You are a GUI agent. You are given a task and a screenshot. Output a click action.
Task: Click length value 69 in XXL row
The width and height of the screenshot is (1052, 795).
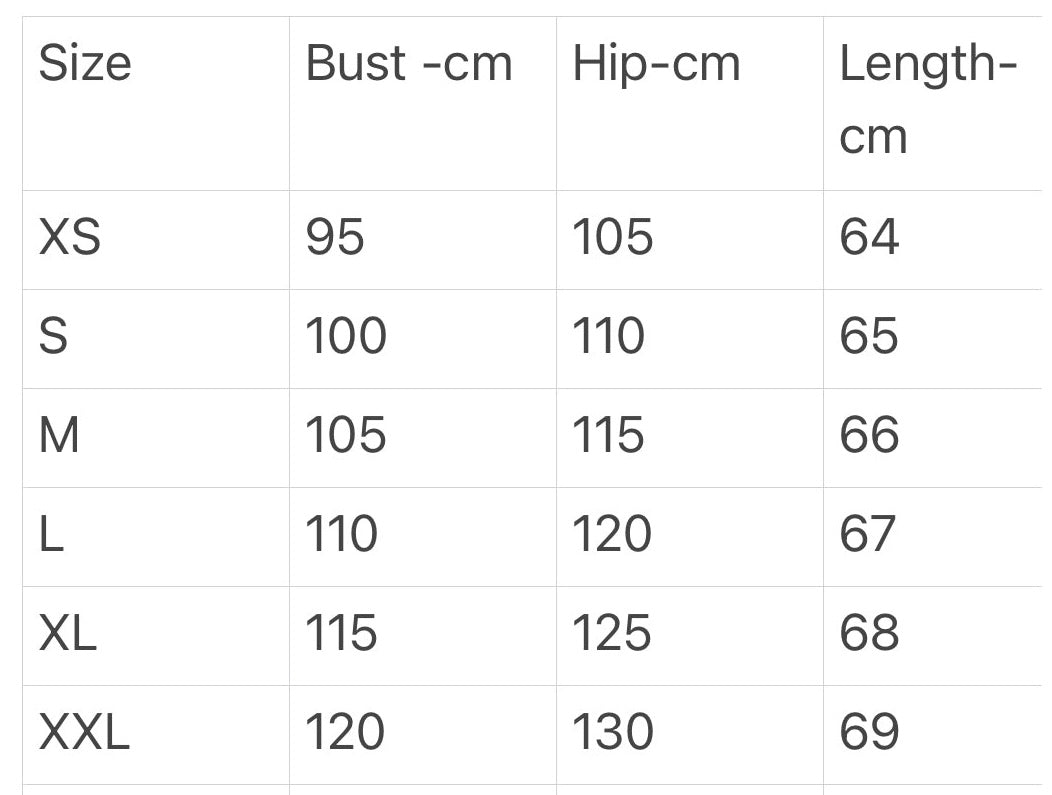pyautogui.click(x=869, y=731)
